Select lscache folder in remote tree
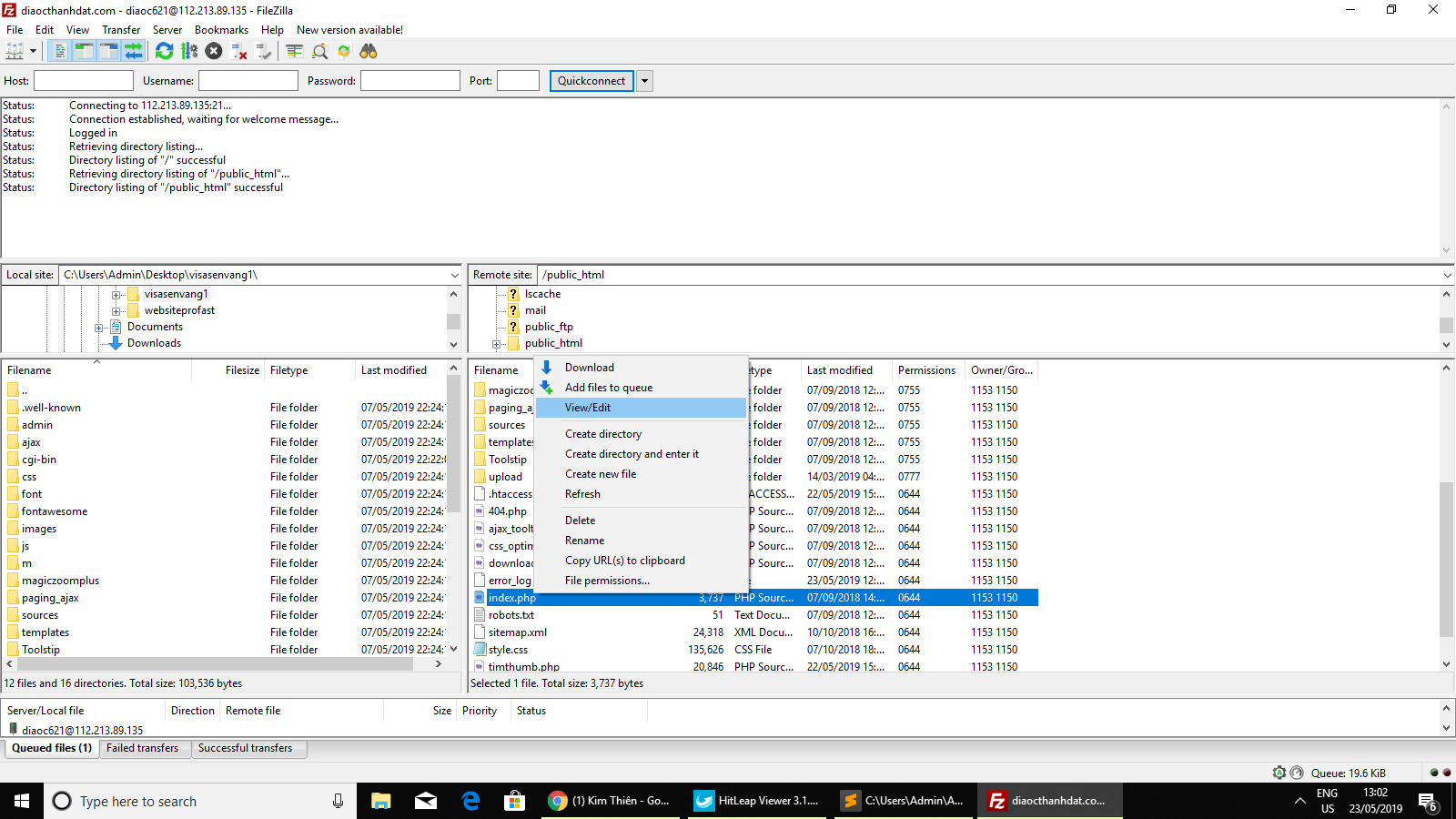1456x819 pixels. (542, 294)
